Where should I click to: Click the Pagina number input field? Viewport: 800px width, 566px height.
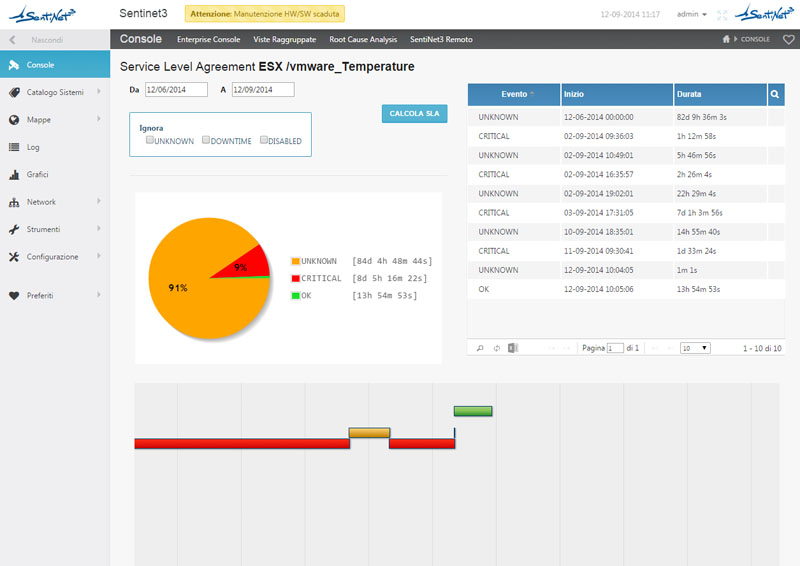[615, 348]
